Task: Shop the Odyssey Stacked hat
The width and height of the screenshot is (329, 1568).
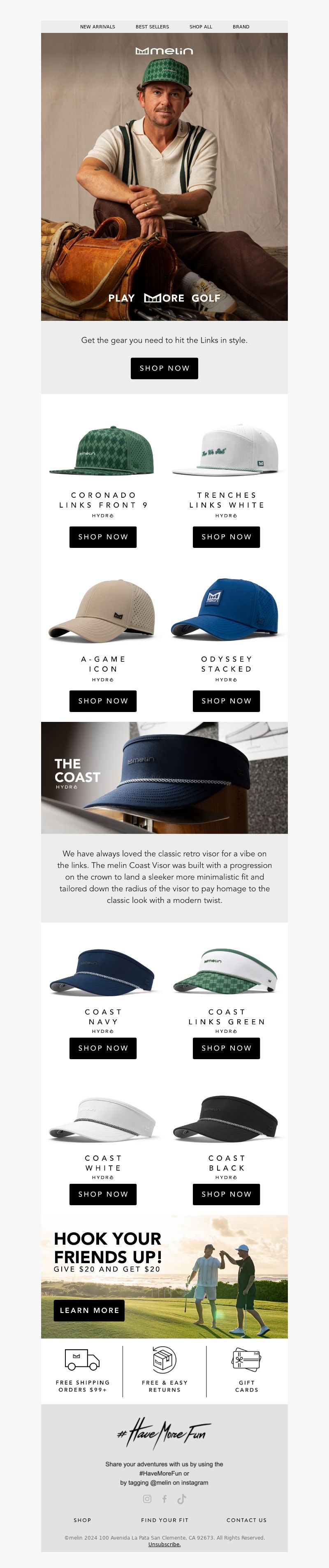Action: point(226,701)
